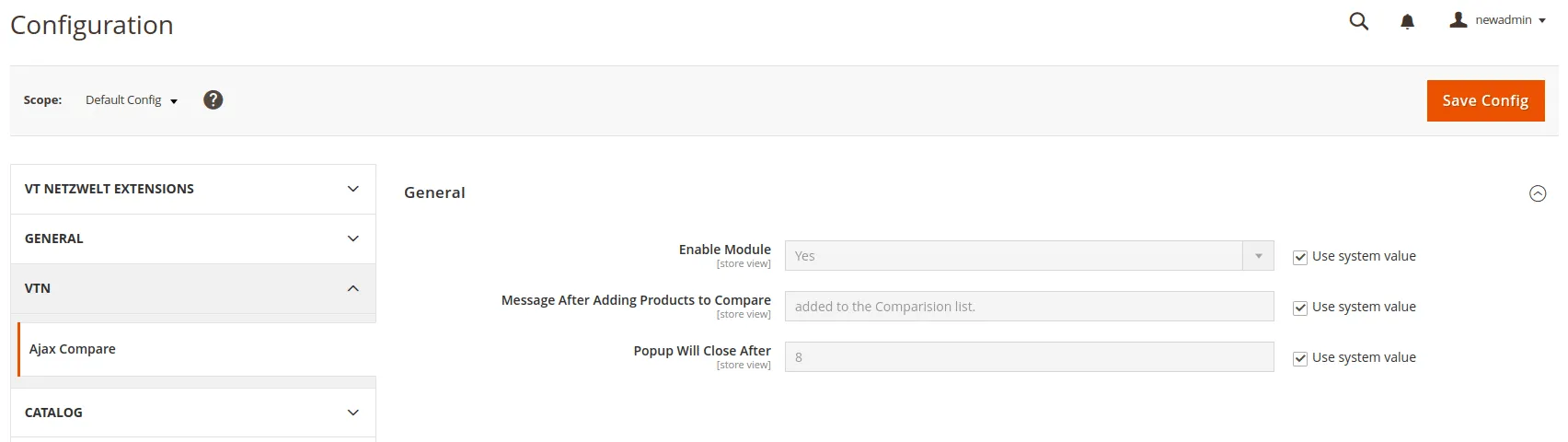Expand the VT NETZWELT EXTENSIONS section
This screenshot has width=1568, height=442.
coord(192,189)
